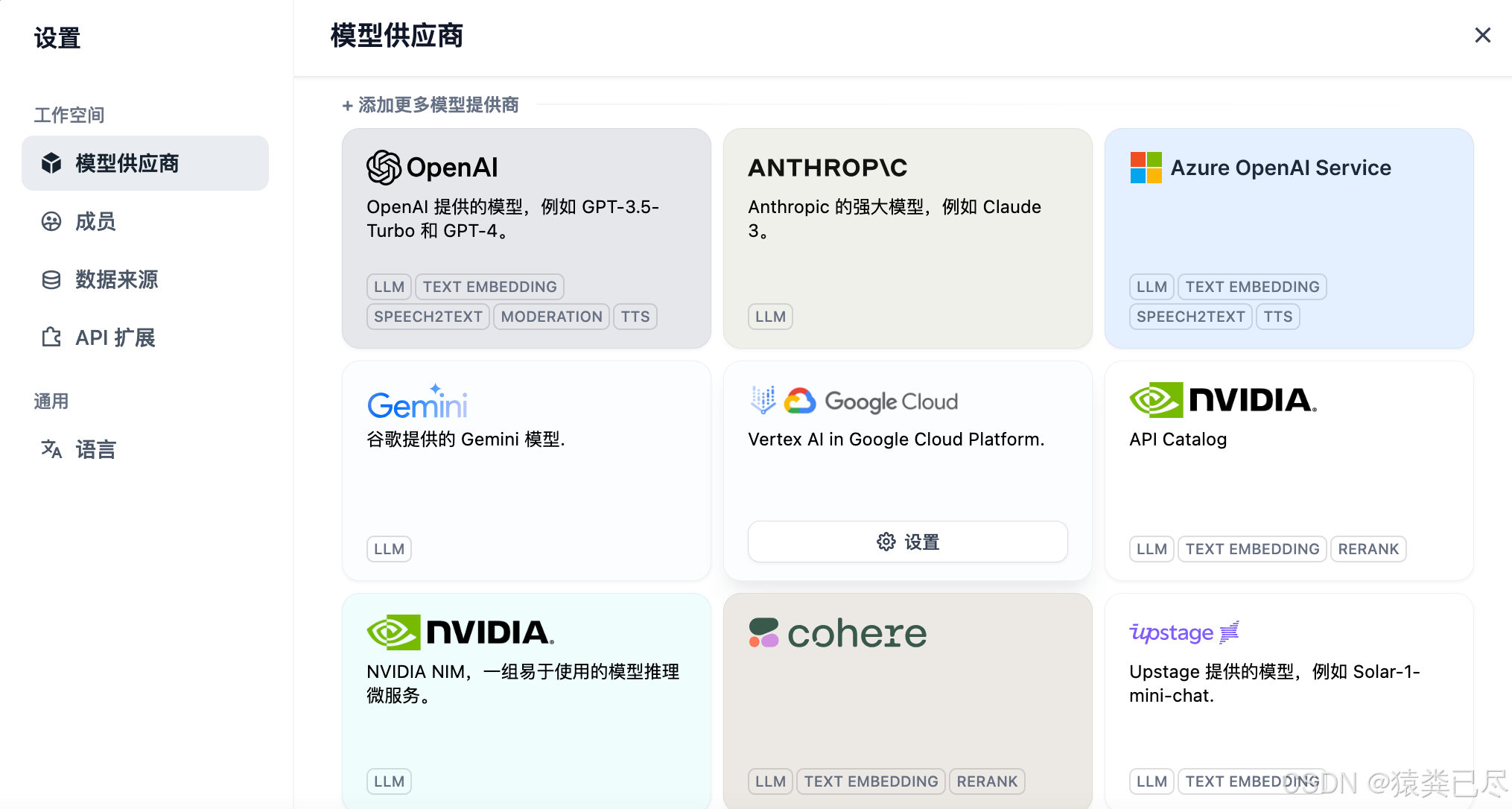Go to 数据来源 data sources
The image size is (1512, 809).
click(116, 279)
